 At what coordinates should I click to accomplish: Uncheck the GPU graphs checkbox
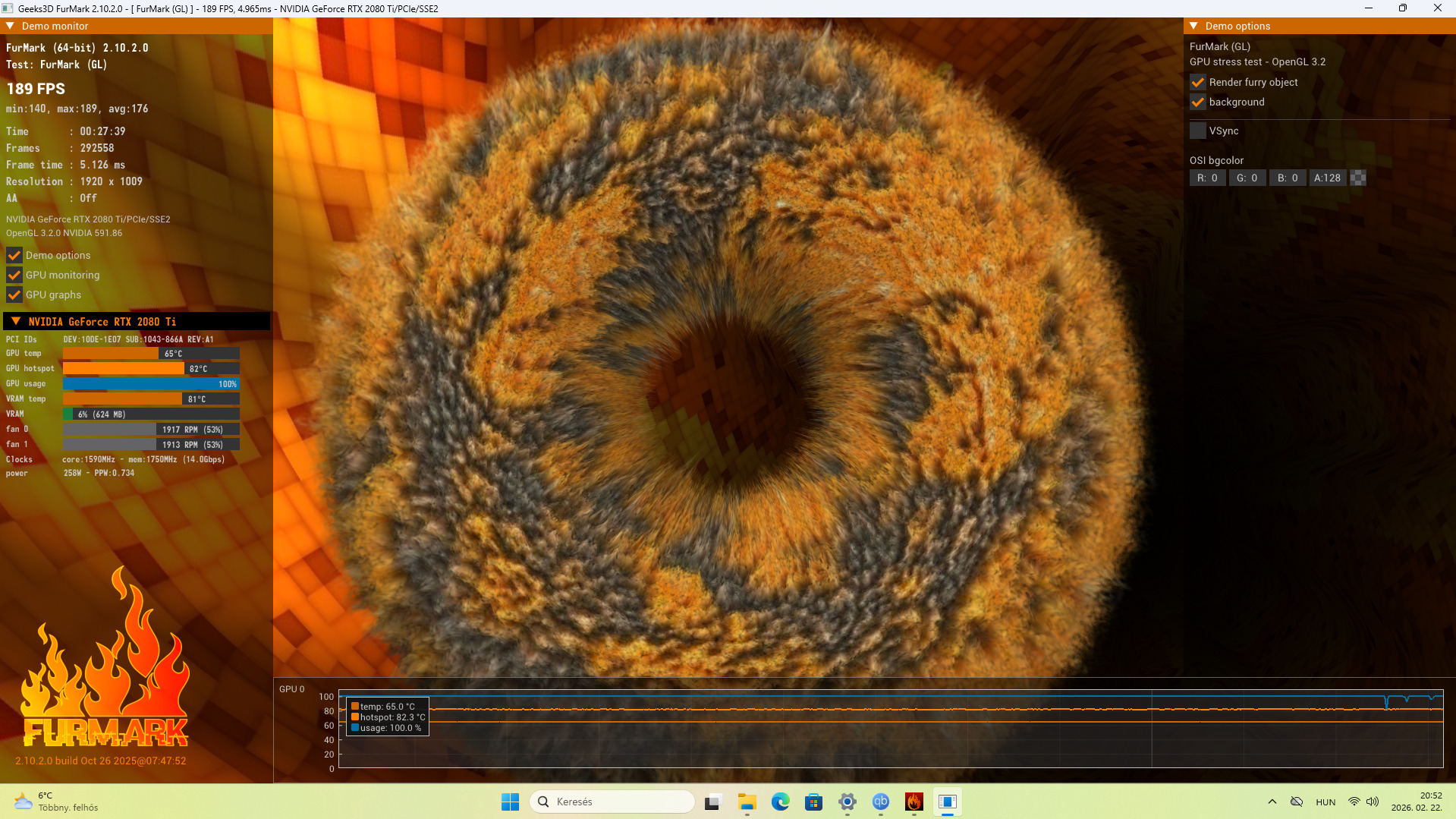point(14,295)
